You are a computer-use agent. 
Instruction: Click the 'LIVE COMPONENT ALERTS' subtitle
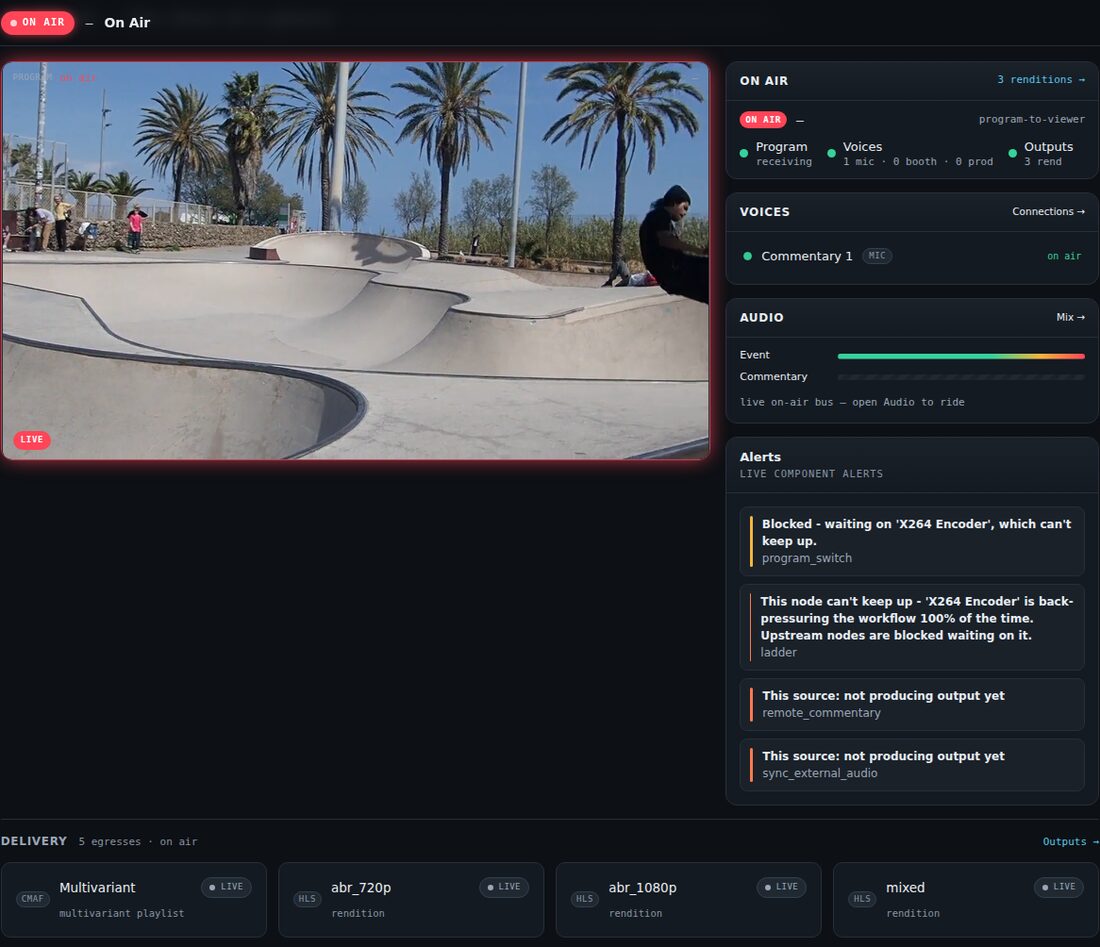(811, 474)
